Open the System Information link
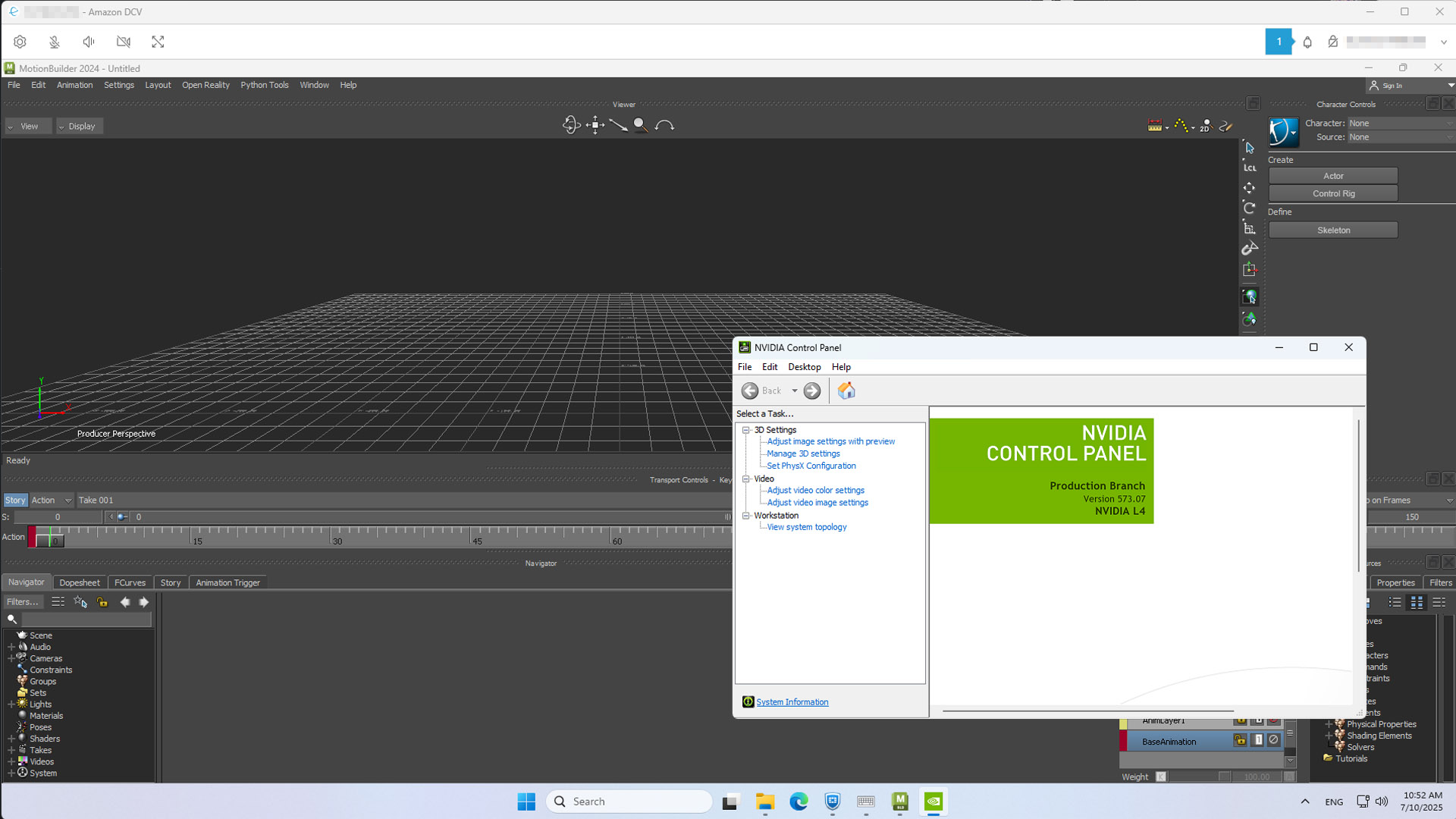The height and width of the screenshot is (819, 1456). 792,702
